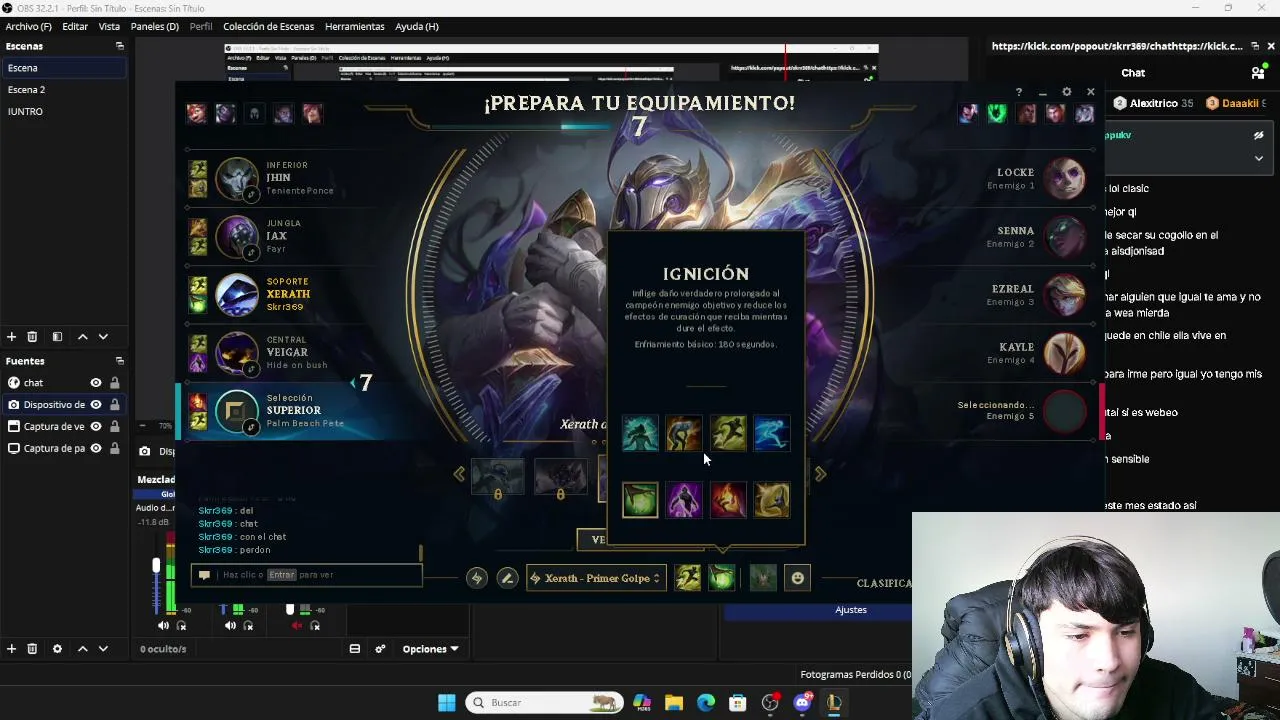Toggle lock on Captura de pa source
The image size is (1280, 720).
click(x=115, y=449)
